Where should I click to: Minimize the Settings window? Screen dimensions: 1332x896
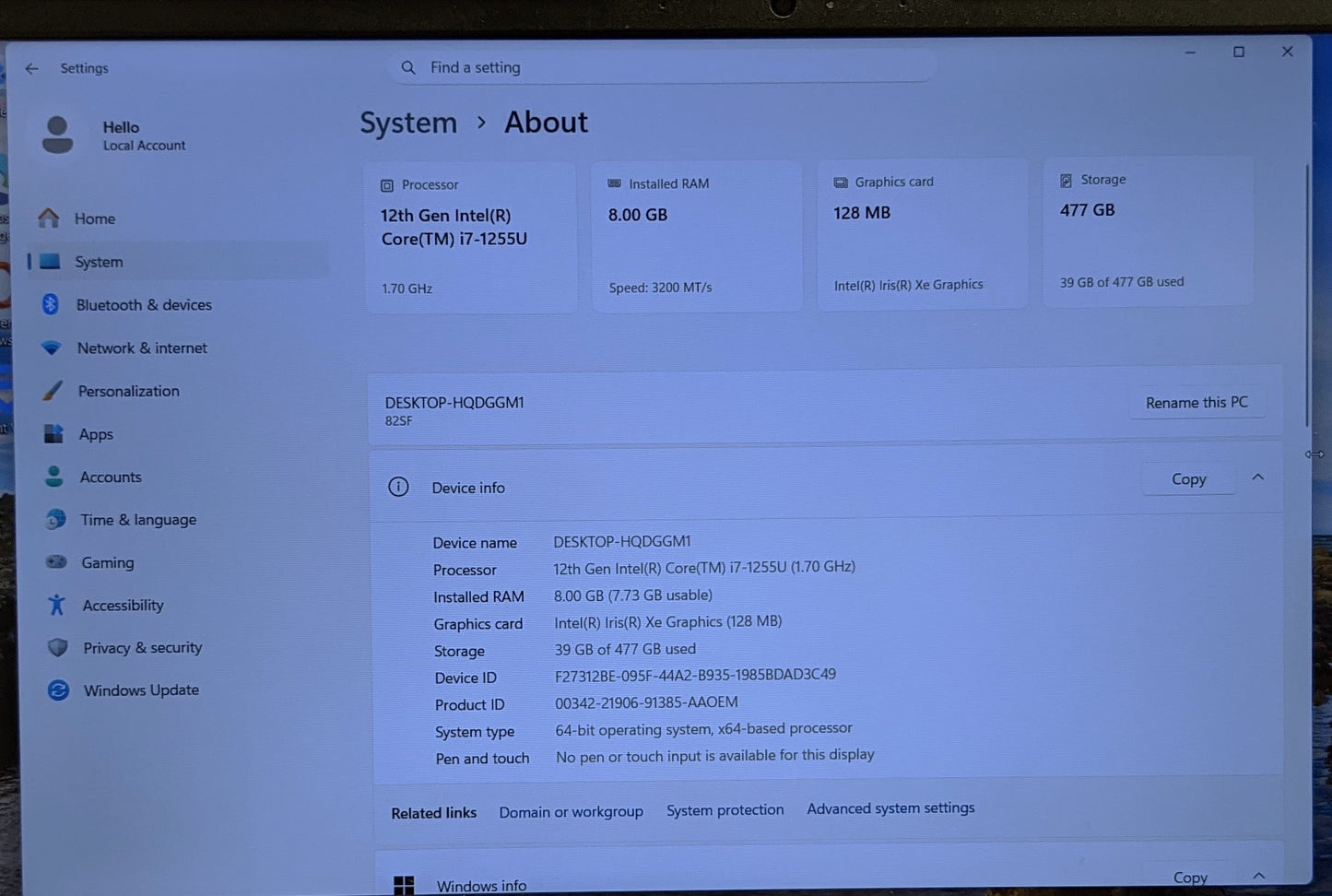(1190, 53)
